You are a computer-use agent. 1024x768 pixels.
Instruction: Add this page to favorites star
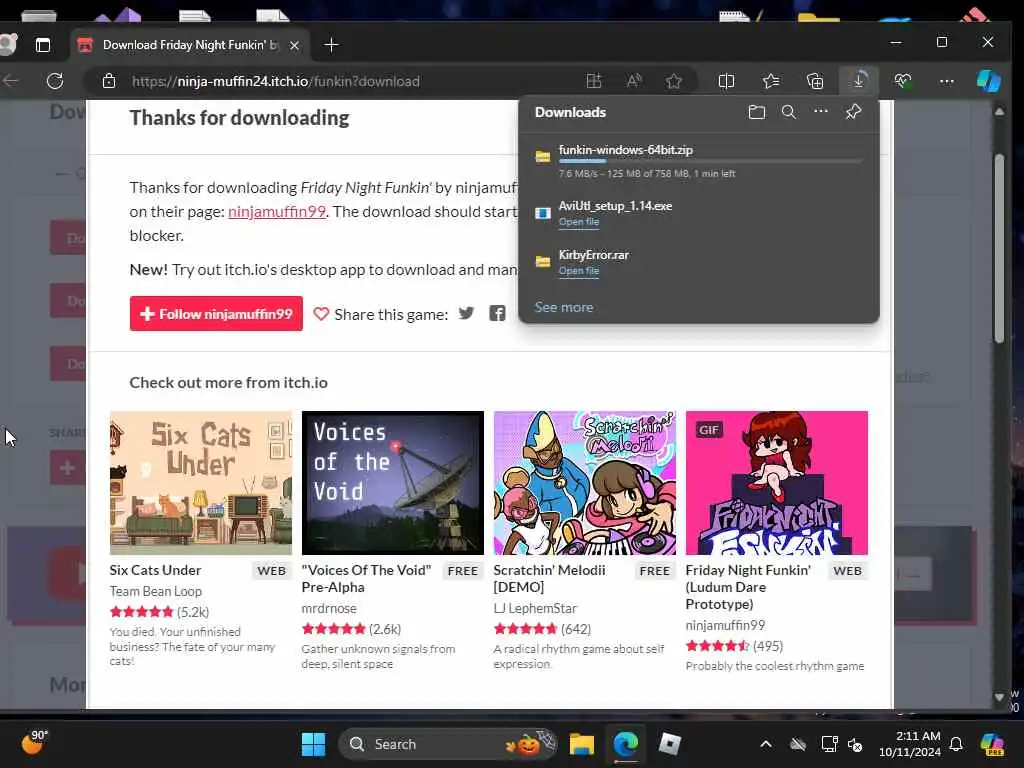tap(674, 81)
